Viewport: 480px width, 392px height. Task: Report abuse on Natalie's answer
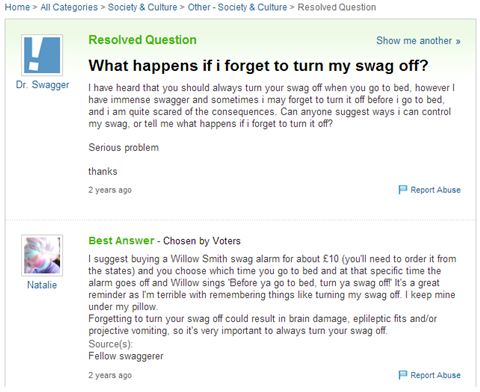click(x=435, y=375)
